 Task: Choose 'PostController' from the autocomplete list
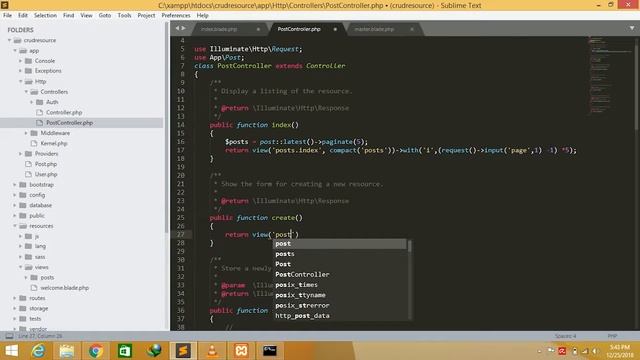coord(340,274)
